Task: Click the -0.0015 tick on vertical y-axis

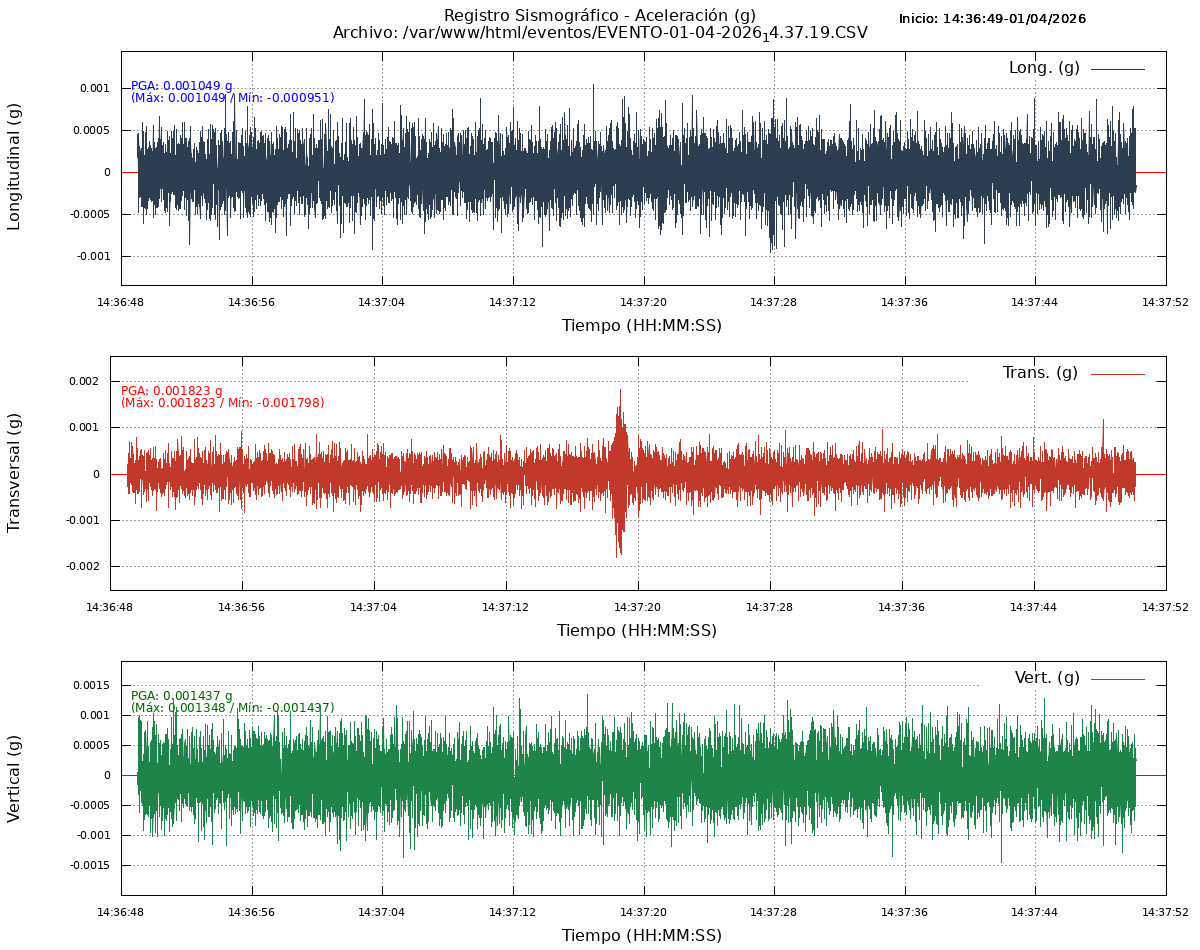Action: coord(90,865)
